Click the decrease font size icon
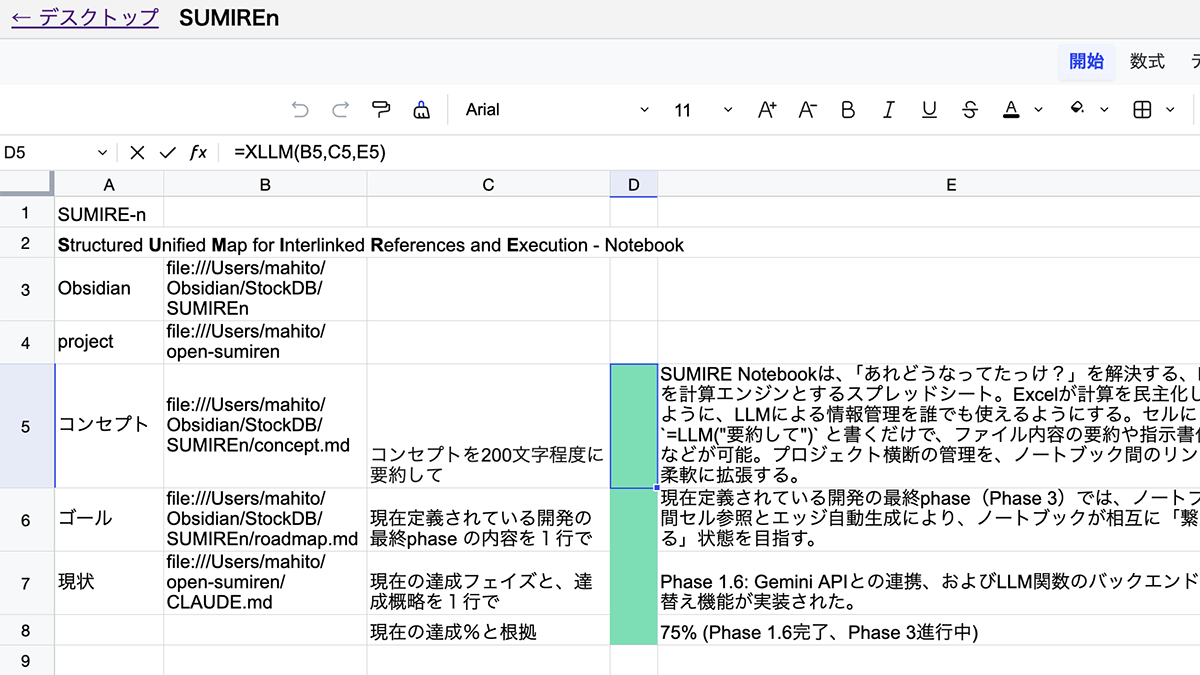This screenshot has height=675, width=1200. (807, 110)
